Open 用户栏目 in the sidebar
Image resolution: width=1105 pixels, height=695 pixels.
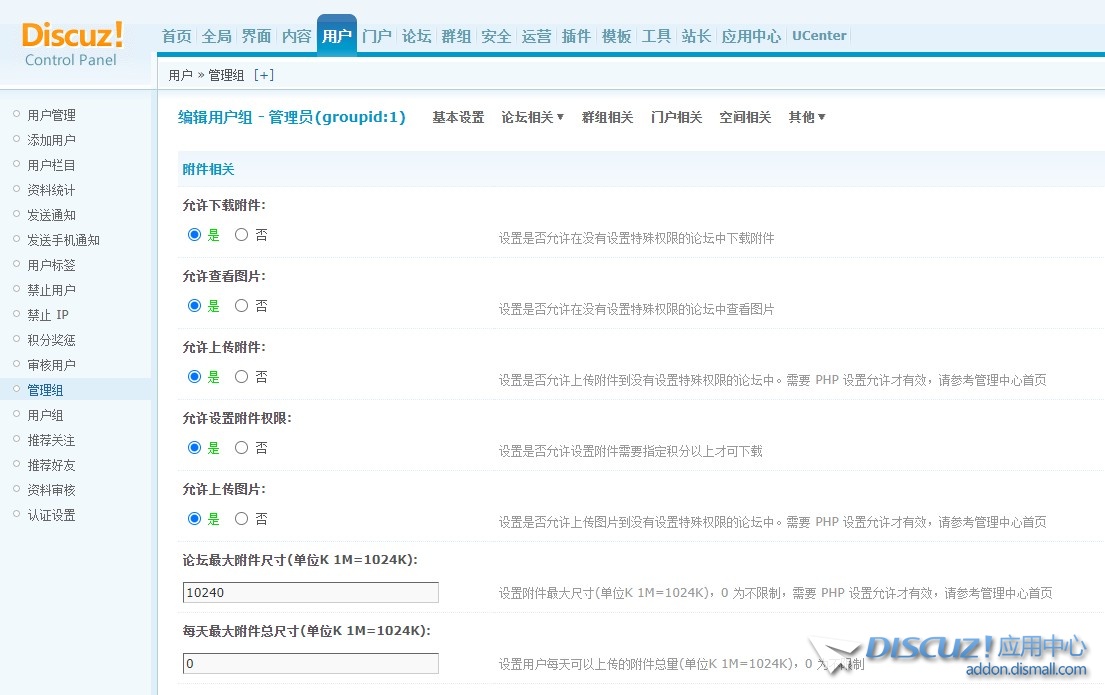point(51,165)
